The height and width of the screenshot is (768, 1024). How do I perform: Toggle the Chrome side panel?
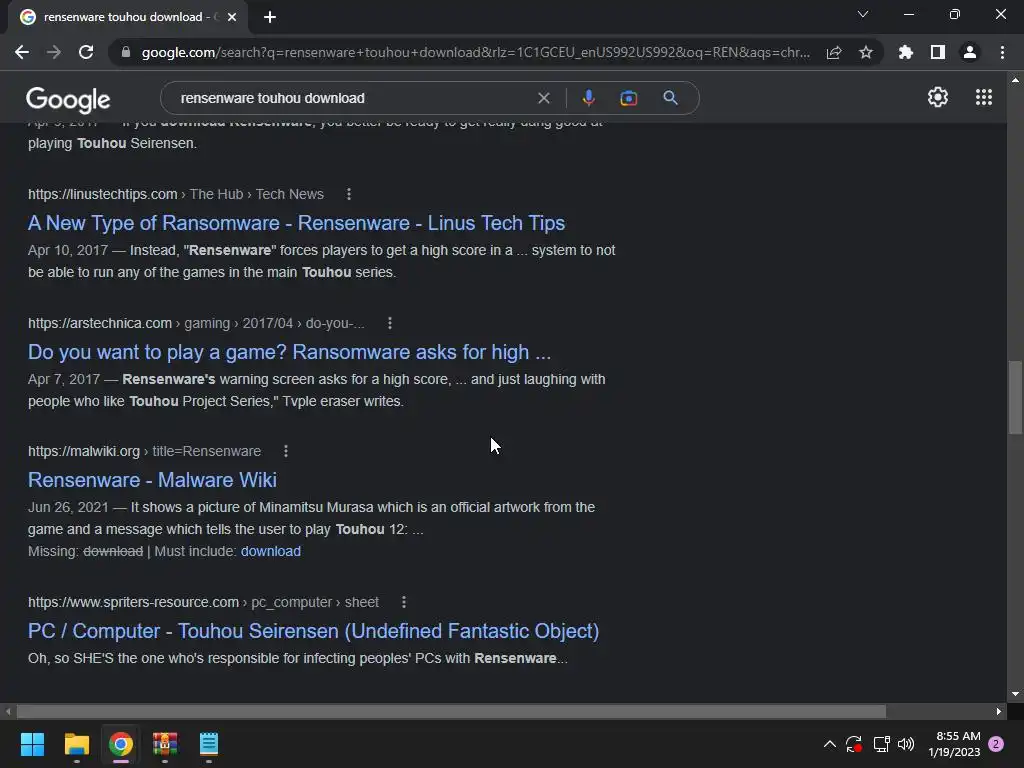click(938, 52)
